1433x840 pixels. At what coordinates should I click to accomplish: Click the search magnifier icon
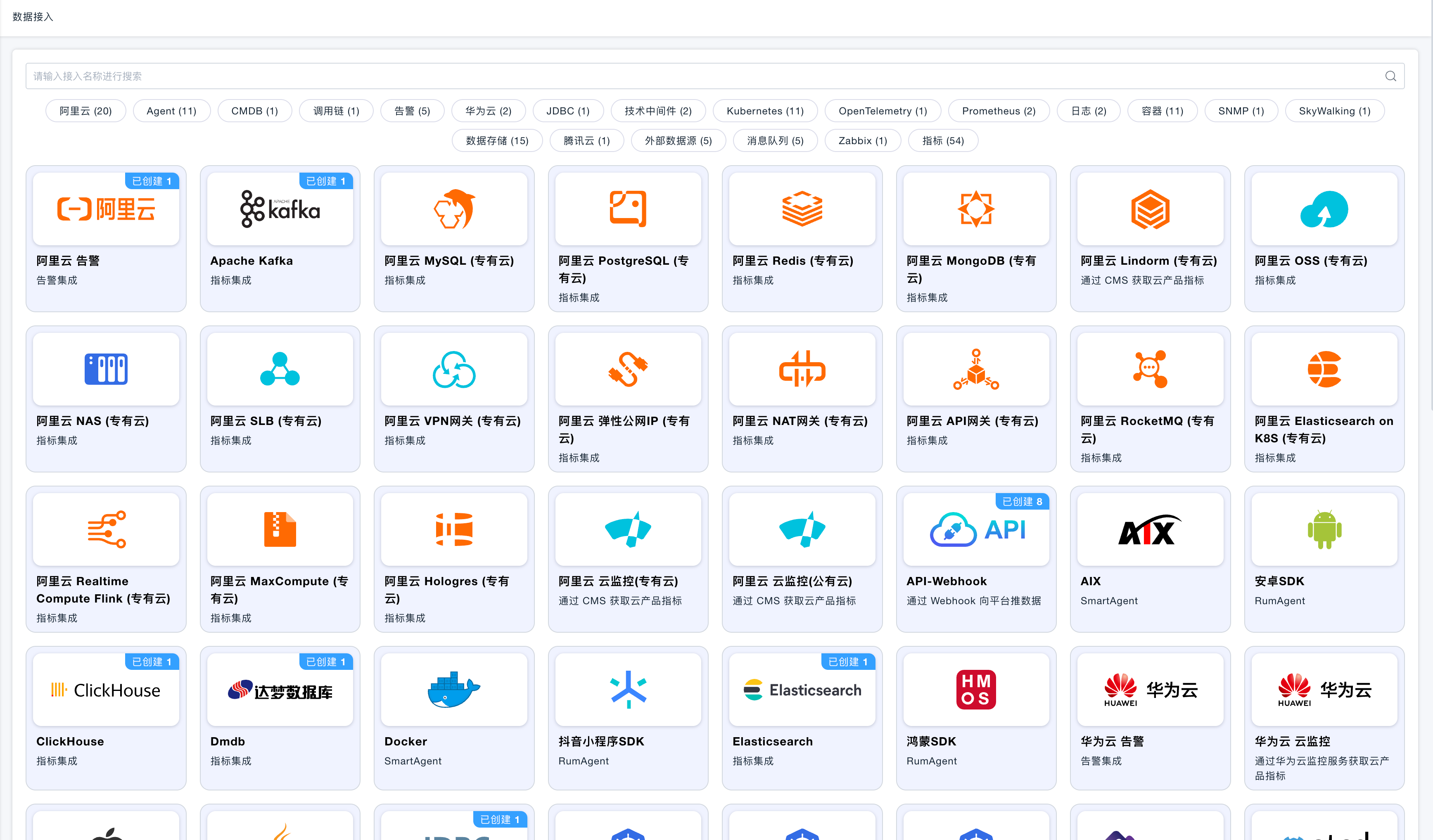click(1391, 76)
